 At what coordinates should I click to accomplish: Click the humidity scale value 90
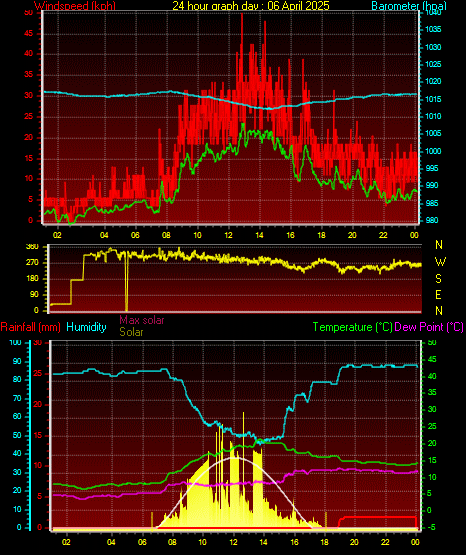click(x=17, y=361)
